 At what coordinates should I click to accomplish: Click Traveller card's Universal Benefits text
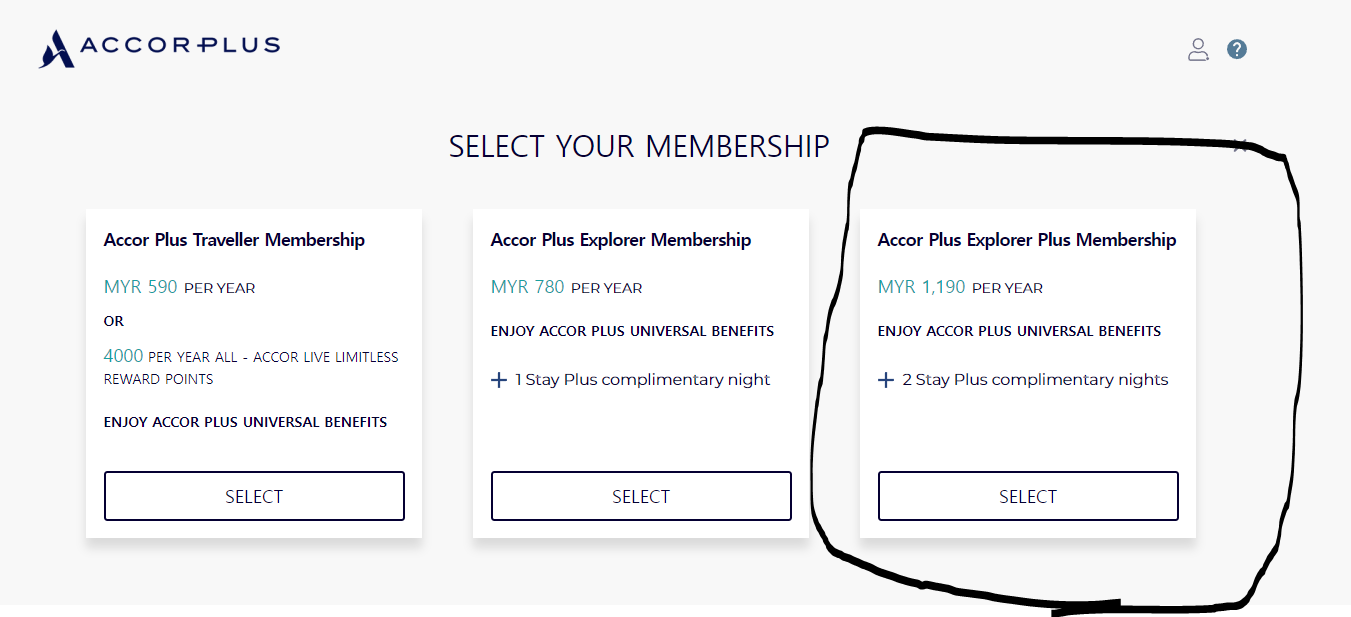click(245, 422)
